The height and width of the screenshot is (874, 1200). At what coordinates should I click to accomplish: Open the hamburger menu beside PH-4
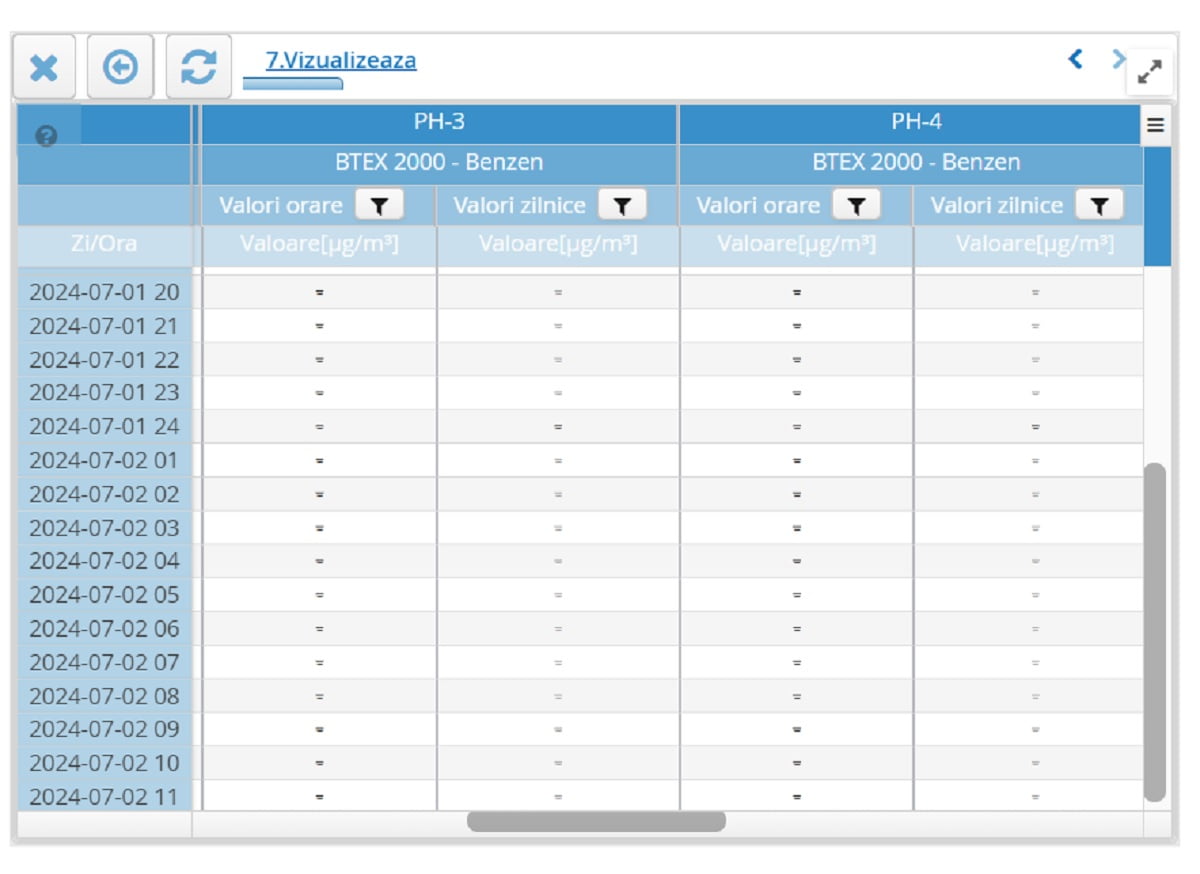point(1155,125)
